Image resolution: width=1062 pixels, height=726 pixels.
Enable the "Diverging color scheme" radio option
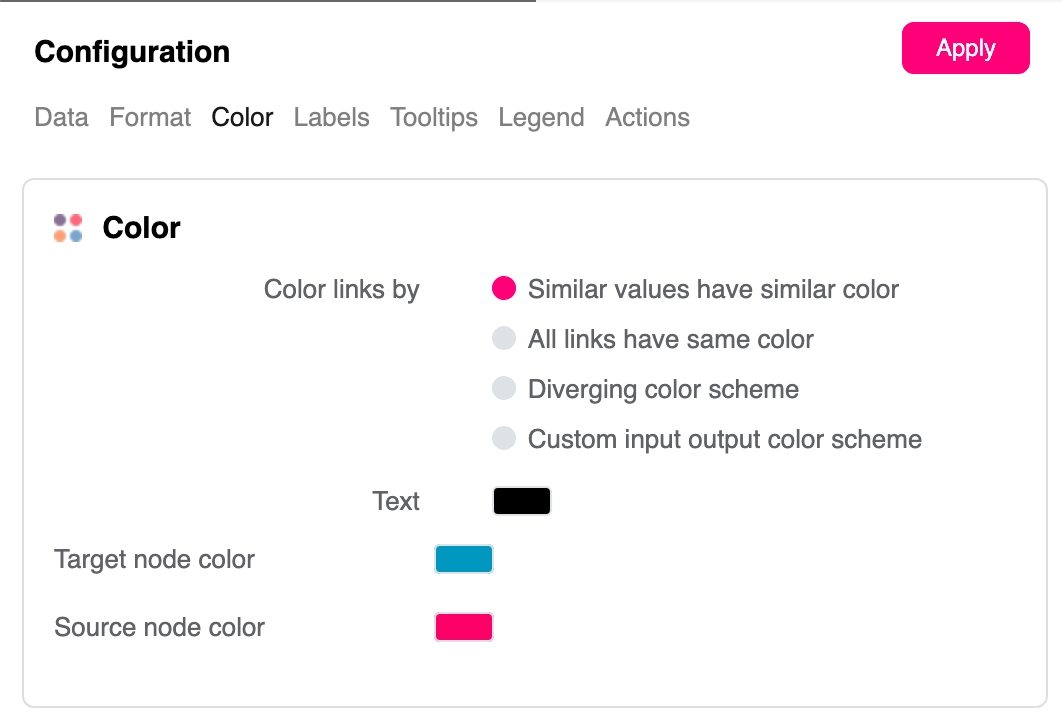[504, 389]
